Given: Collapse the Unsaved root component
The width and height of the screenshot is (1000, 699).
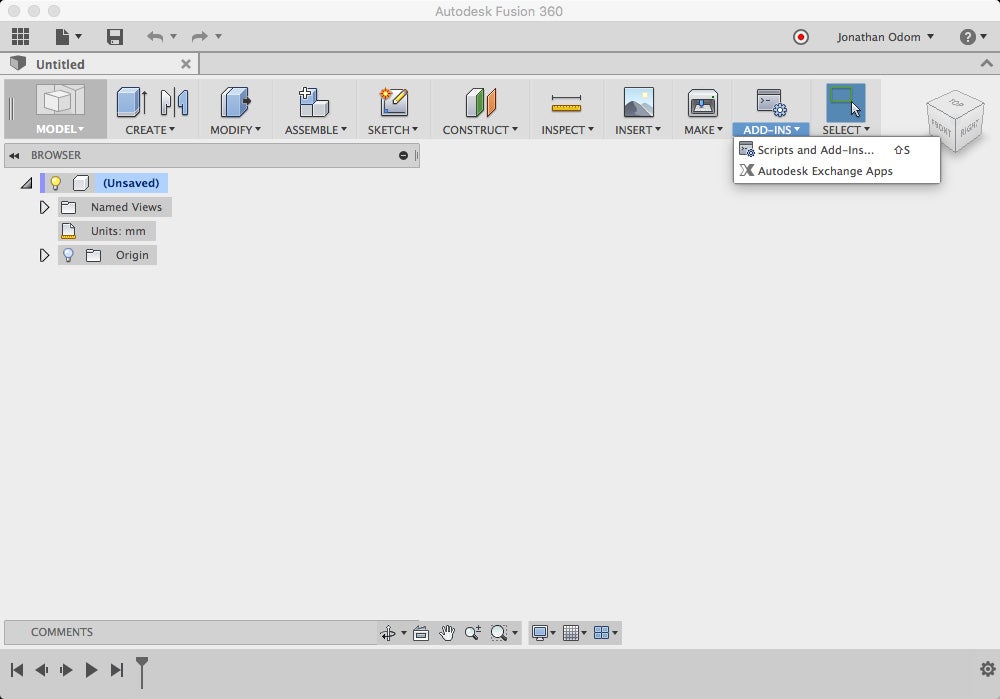Looking at the screenshot, I should tap(26, 184).
